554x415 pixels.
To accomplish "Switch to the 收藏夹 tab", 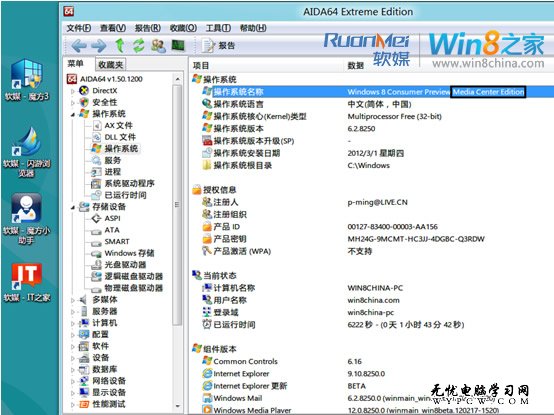I will point(111,64).
